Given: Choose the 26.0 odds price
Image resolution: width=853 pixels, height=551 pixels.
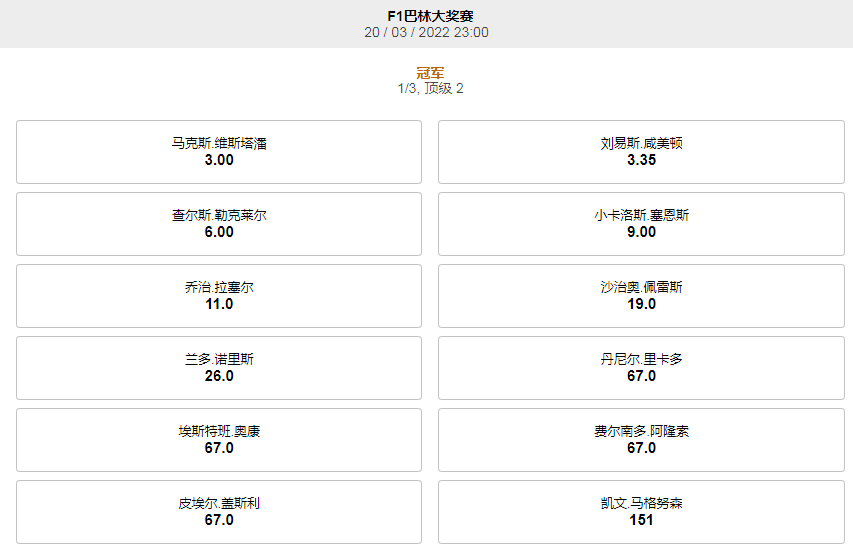Looking at the screenshot, I should click(219, 376).
